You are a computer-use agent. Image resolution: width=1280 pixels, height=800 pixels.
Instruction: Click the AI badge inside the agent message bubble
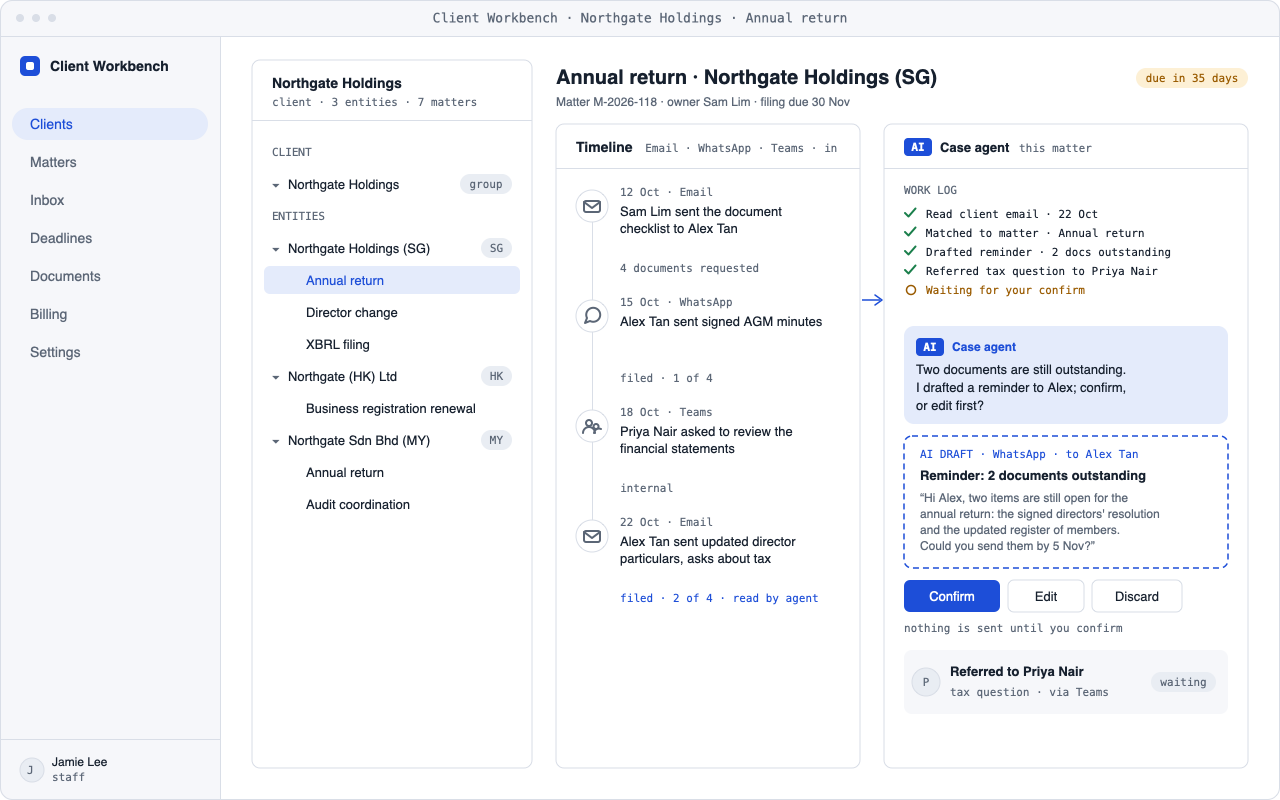tap(930, 347)
